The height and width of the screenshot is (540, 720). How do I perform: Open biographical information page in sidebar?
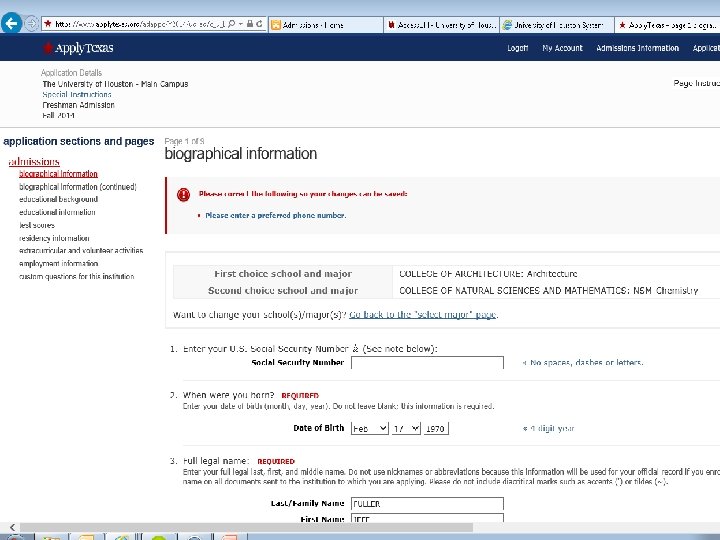(58, 174)
